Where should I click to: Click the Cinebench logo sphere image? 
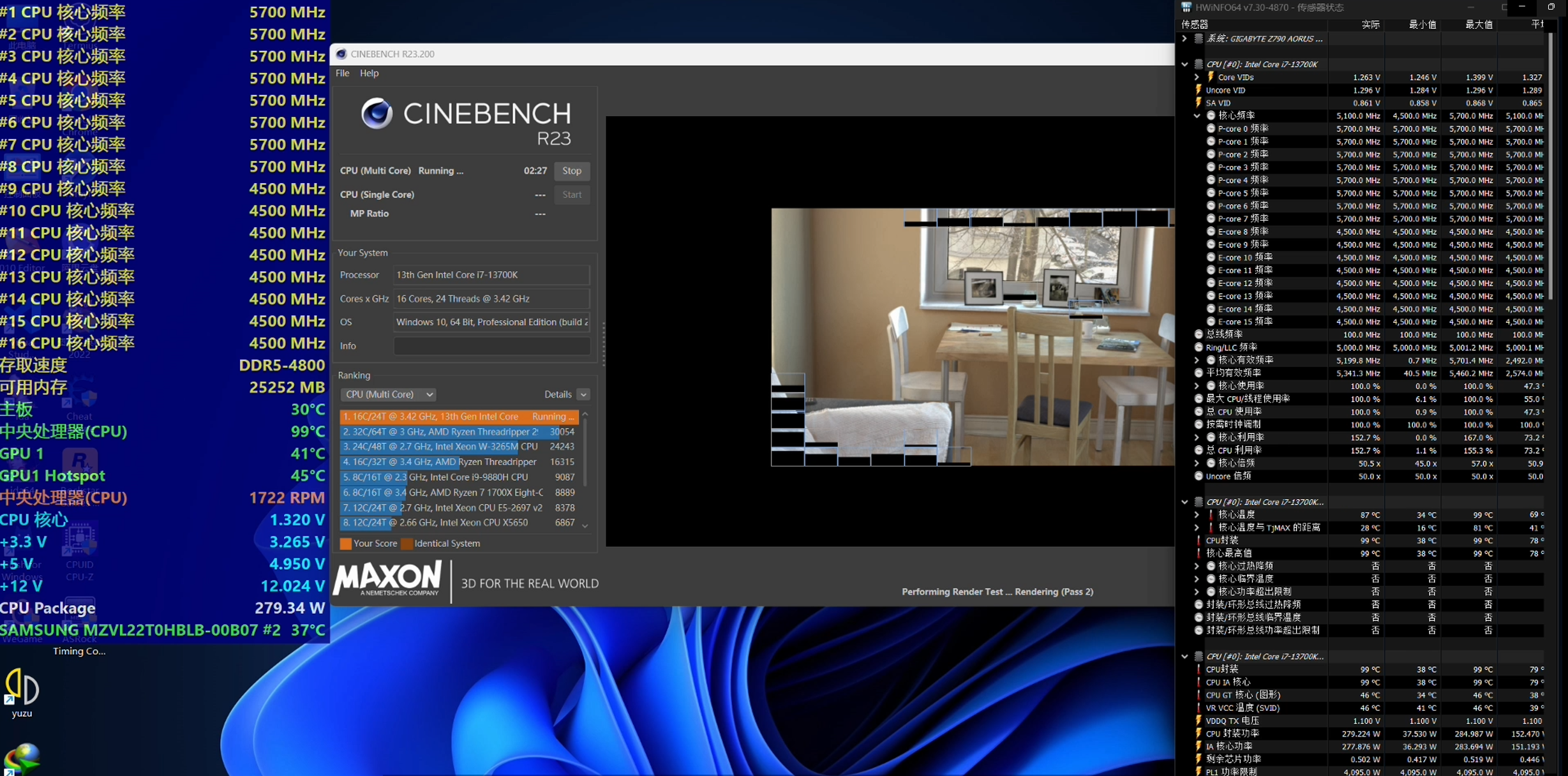[x=377, y=114]
